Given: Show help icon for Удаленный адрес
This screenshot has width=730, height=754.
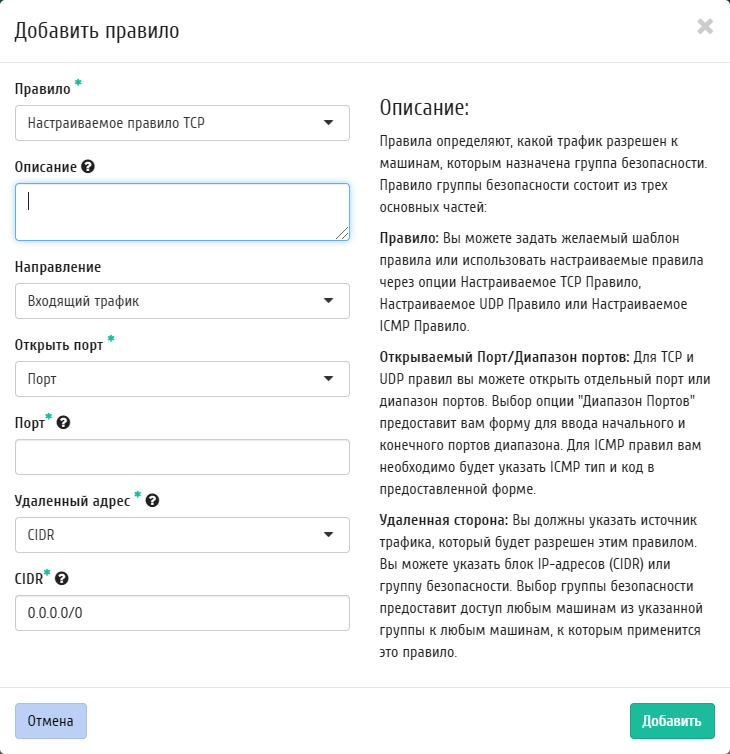Looking at the screenshot, I should coord(152,501).
